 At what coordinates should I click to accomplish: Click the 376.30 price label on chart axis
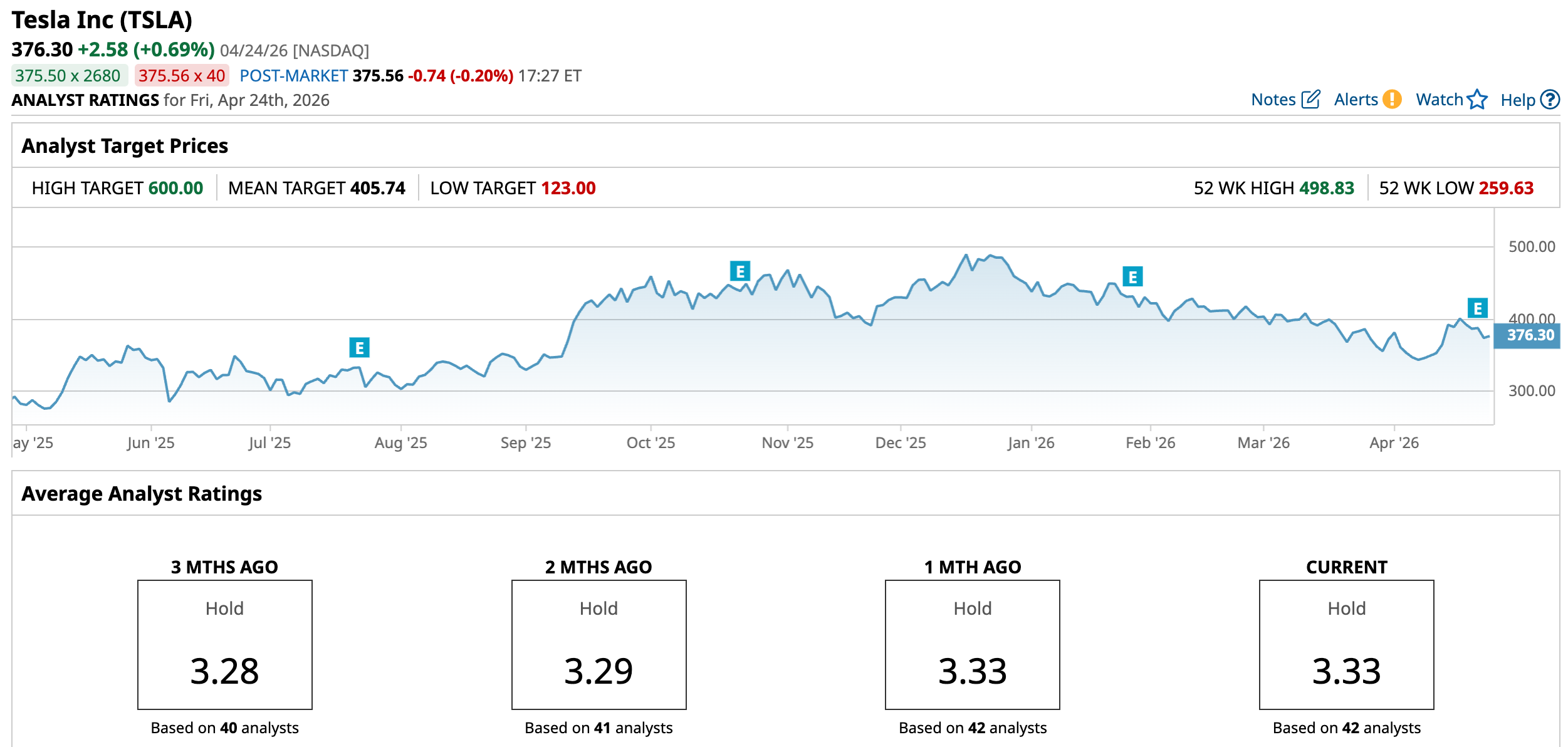1527,335
